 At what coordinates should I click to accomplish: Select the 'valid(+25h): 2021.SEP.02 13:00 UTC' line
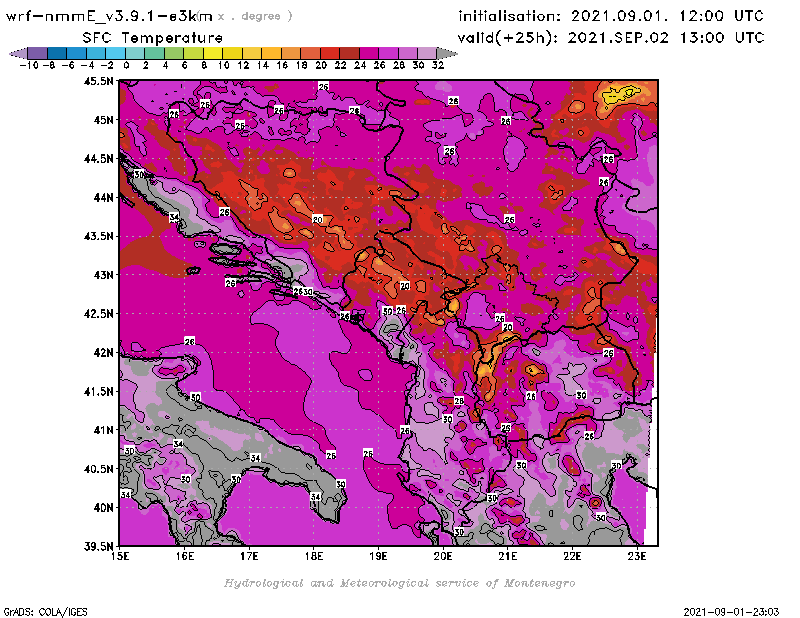611,38
